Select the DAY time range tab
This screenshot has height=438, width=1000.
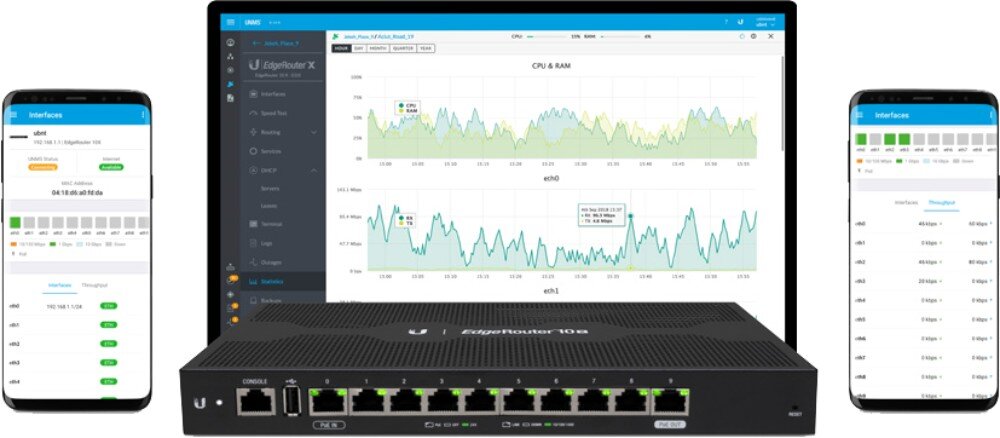coord(359,48)
